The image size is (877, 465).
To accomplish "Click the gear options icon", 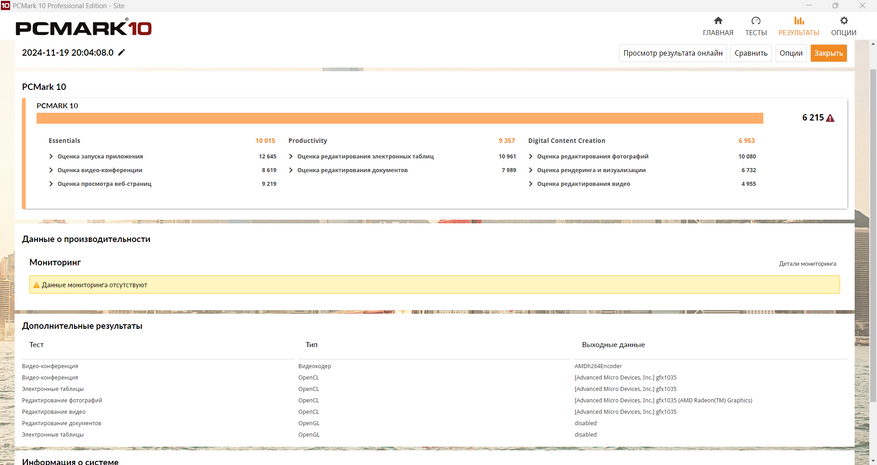I will (843, 21).
